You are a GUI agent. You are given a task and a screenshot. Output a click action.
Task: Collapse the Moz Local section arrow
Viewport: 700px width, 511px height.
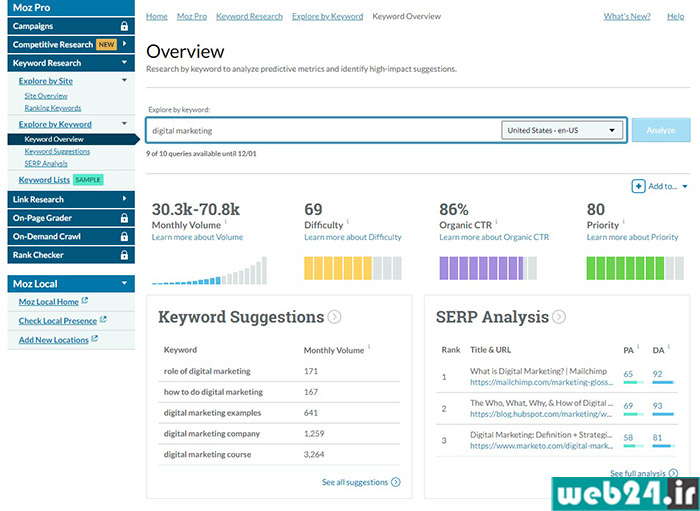[x=125, y=283]
